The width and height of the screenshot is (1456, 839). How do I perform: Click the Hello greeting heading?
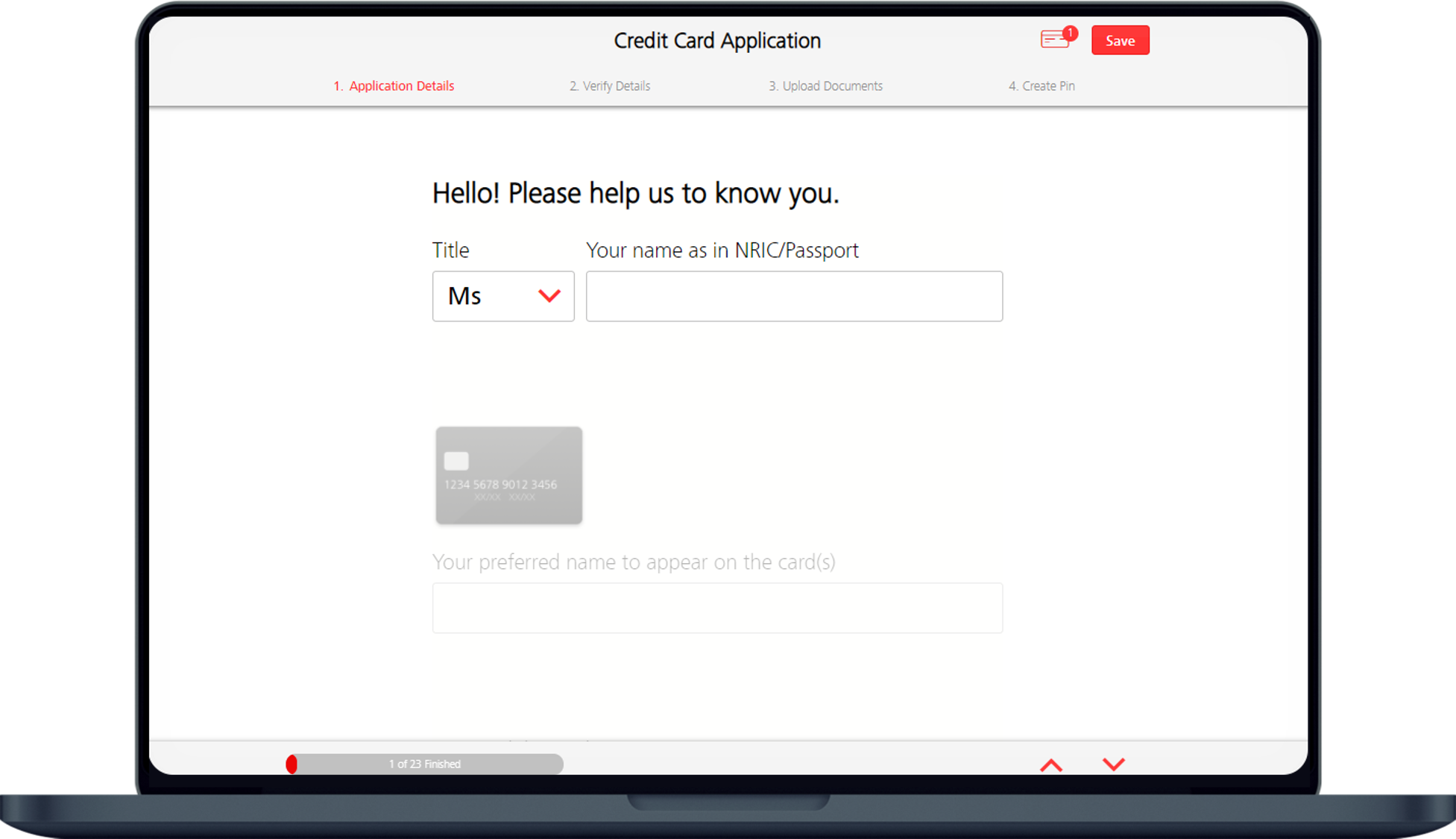(635, 193)
